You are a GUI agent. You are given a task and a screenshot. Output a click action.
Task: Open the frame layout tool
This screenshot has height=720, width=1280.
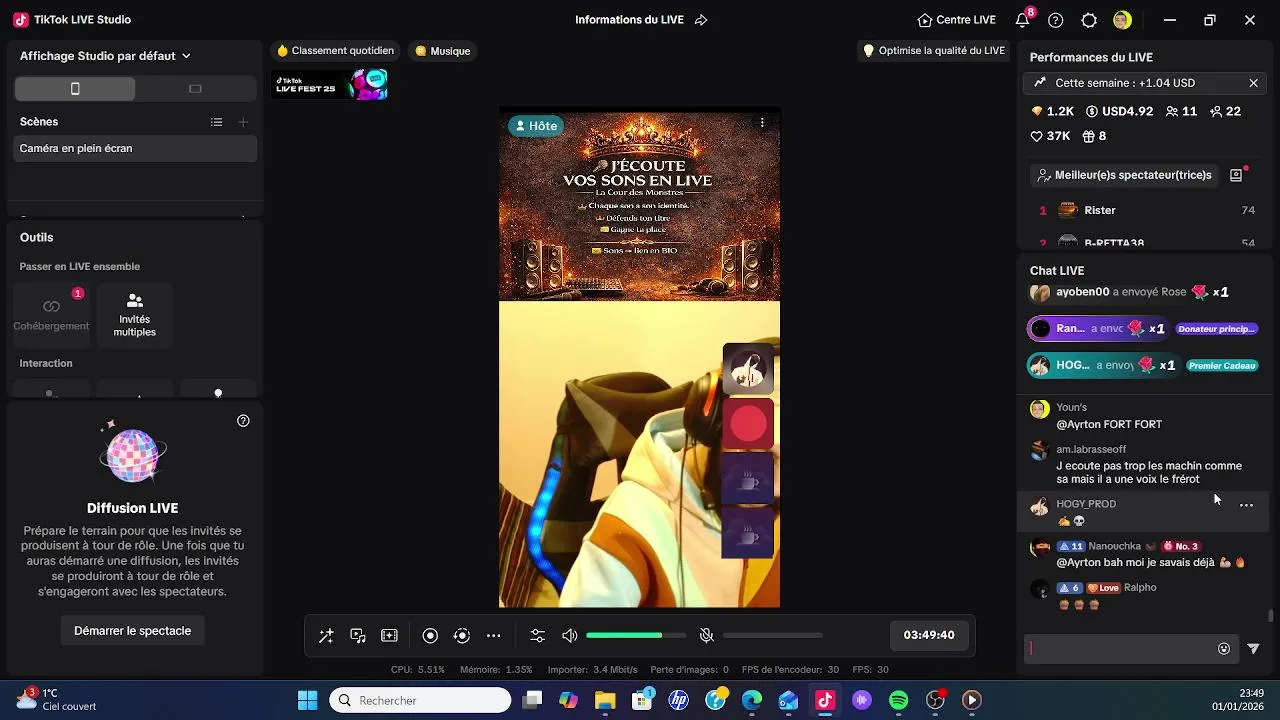390,636
